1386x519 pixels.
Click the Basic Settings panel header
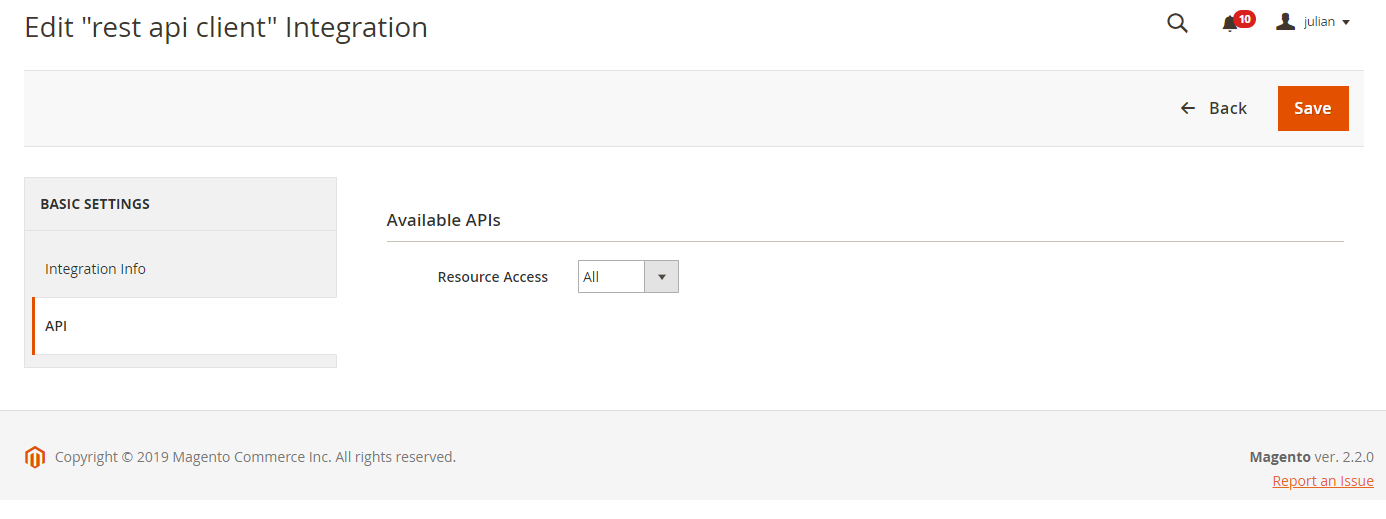point(95,204)
